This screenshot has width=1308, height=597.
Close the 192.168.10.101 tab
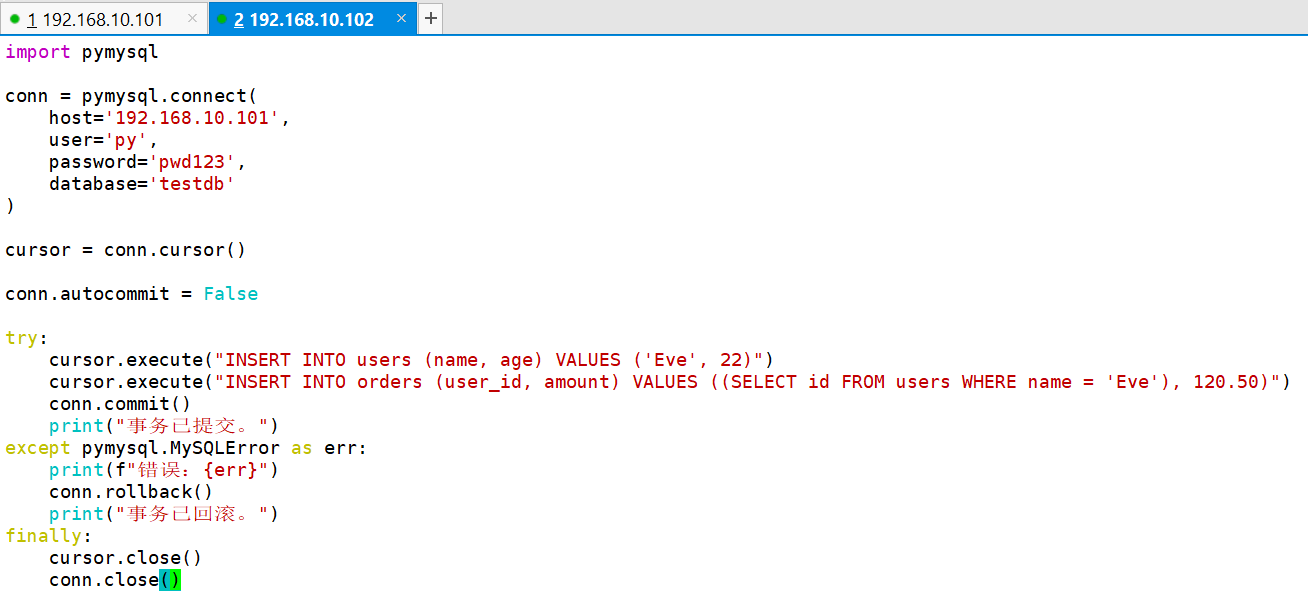point(192,19)
